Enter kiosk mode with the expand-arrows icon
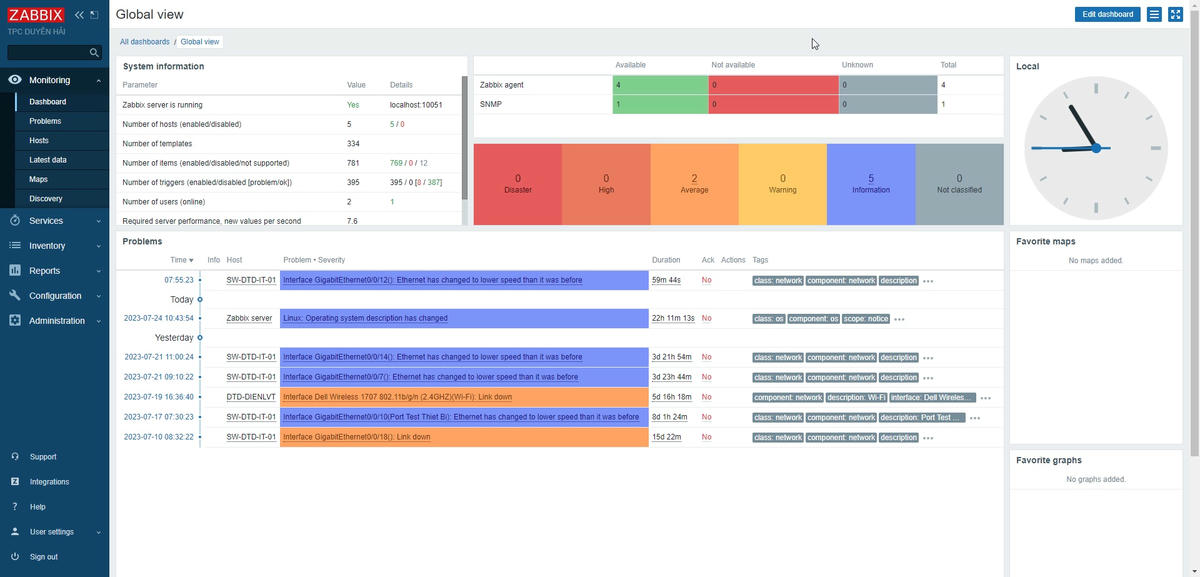The height and width of the screenshot is (577, 1200). tap(1174, 14)
